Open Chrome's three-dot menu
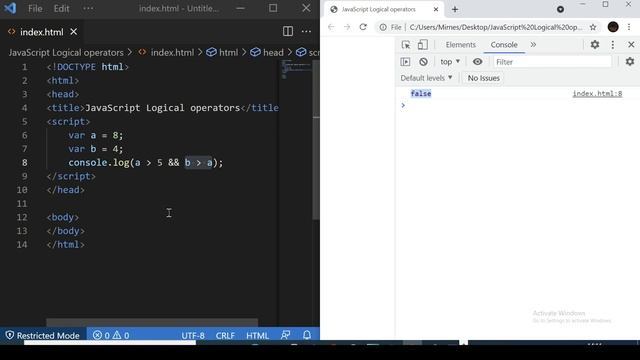This screenshot has height=360, width=640. (x=629, y=27)
